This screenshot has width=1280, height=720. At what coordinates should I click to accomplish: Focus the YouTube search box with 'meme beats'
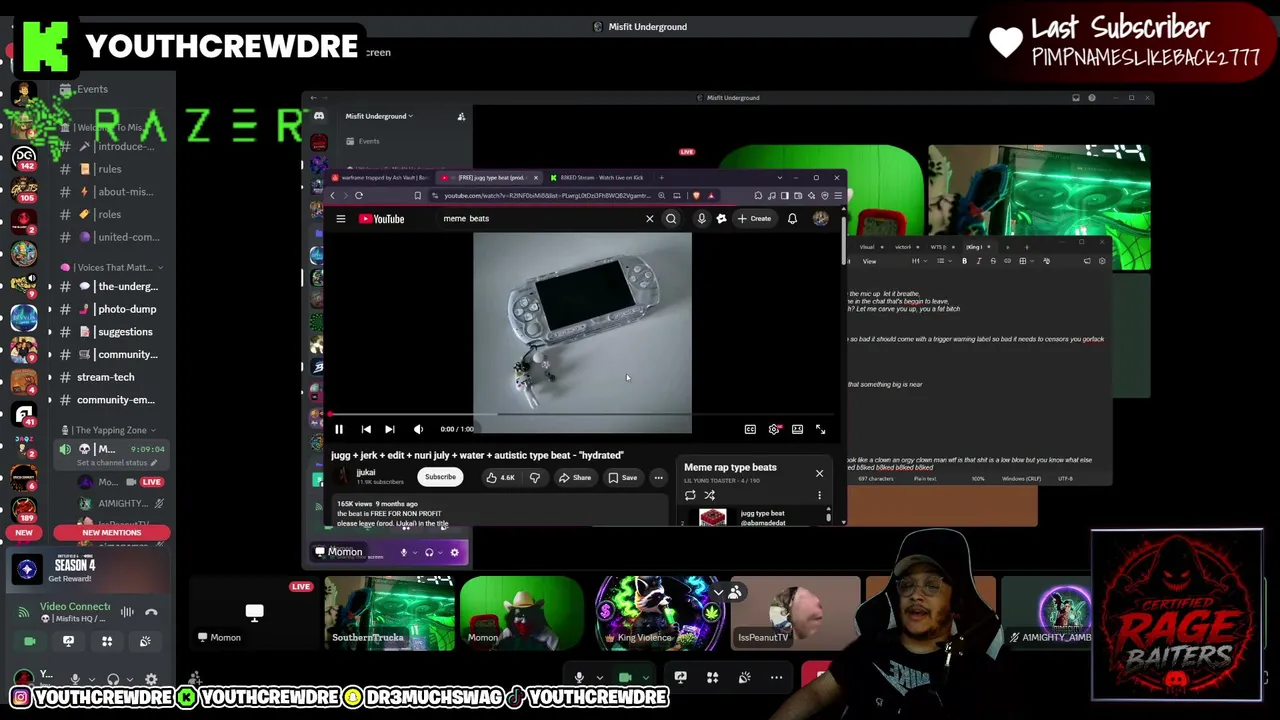pos(540,219)
